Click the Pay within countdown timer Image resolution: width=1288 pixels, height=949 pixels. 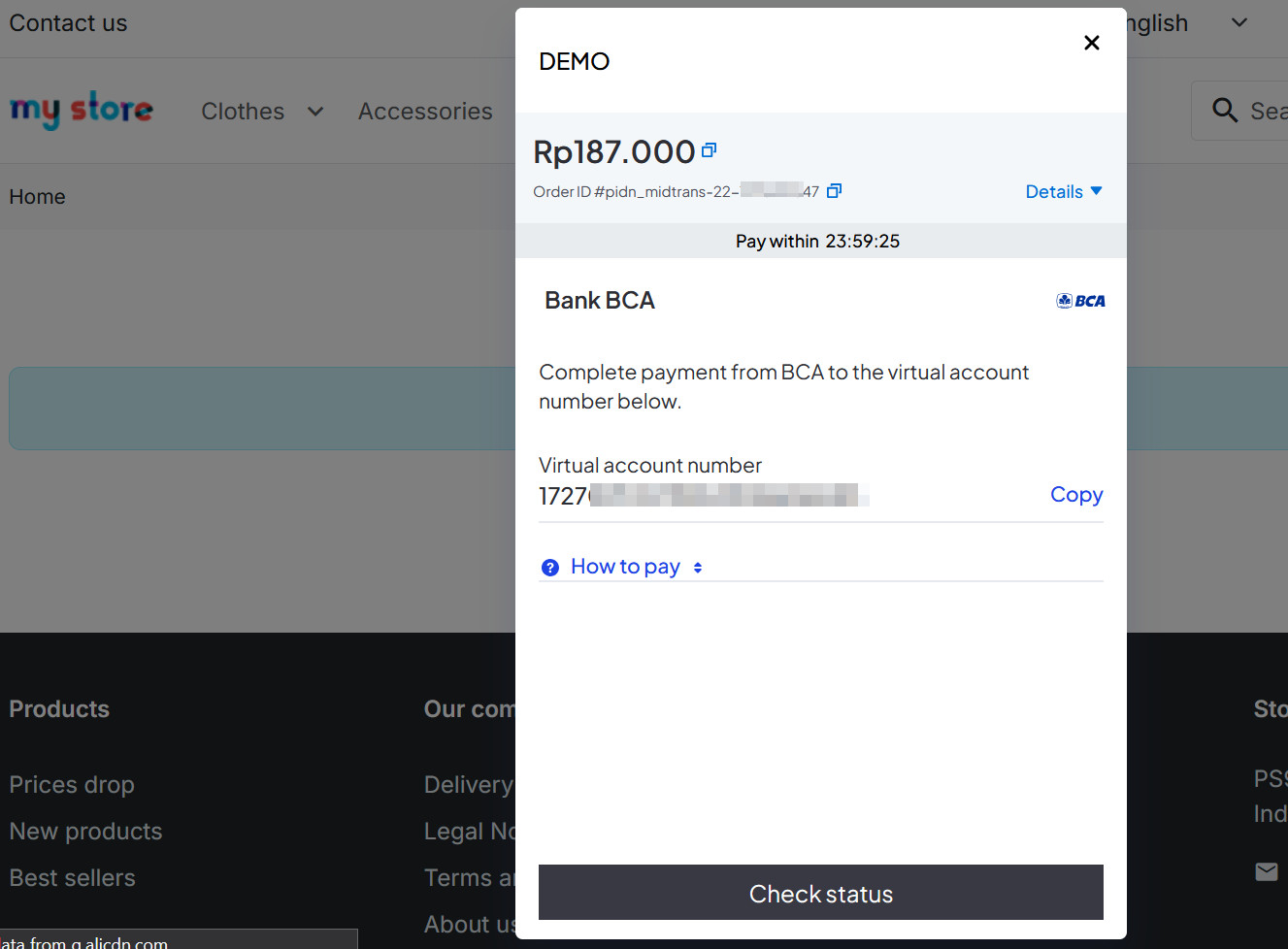pos(817,241)
